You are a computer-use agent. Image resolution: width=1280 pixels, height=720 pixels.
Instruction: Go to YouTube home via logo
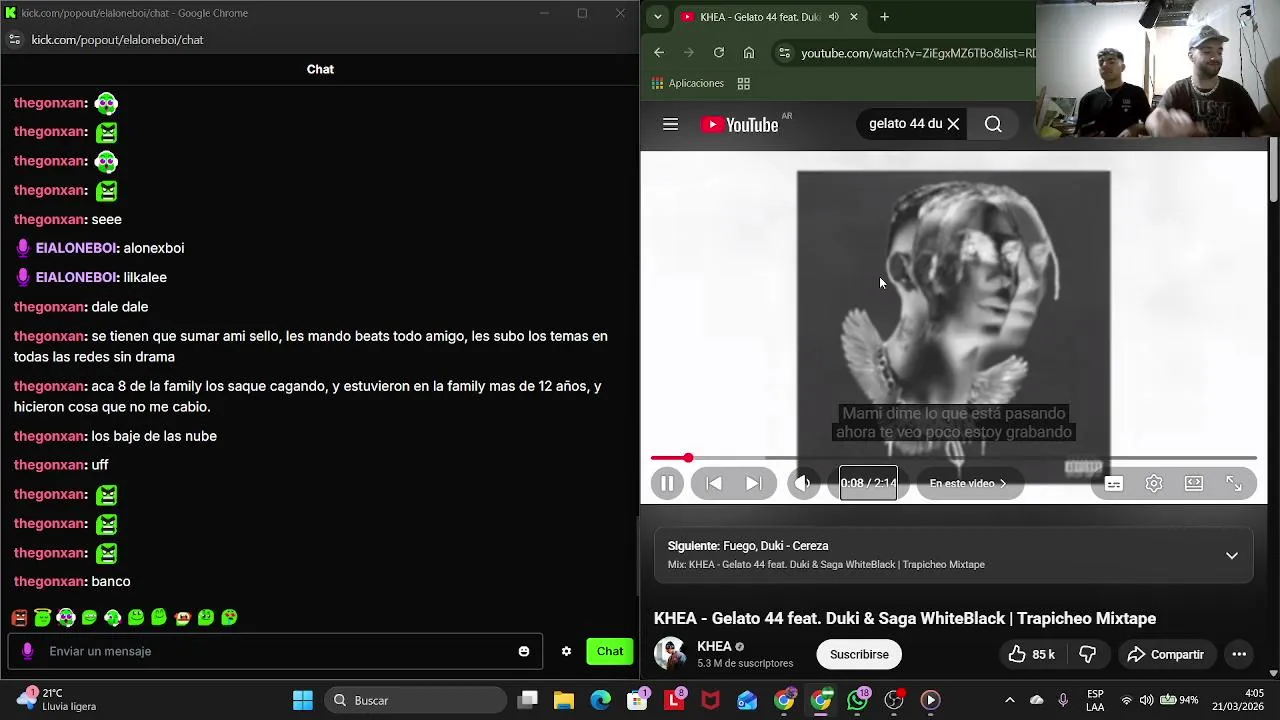(x=740, y=124)
